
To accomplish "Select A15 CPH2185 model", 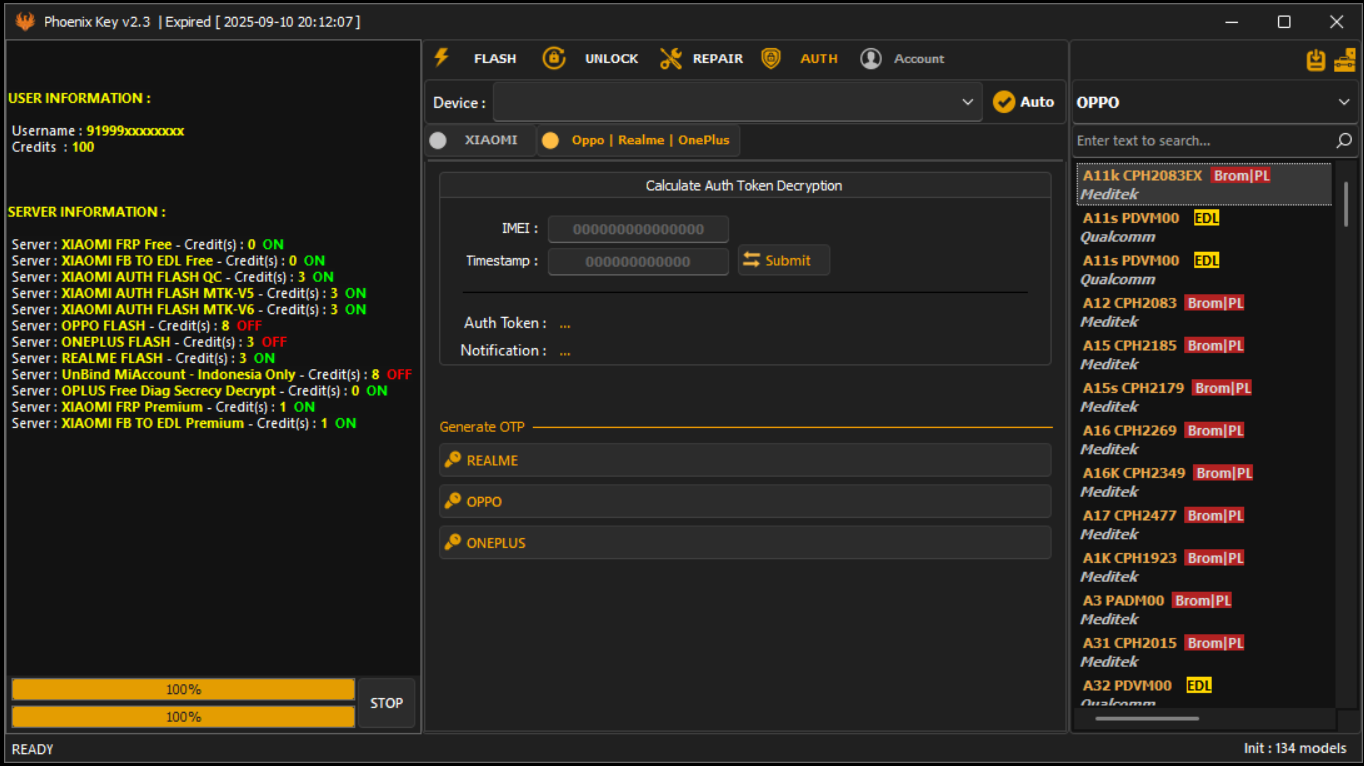I will (x=1204, y=354).
